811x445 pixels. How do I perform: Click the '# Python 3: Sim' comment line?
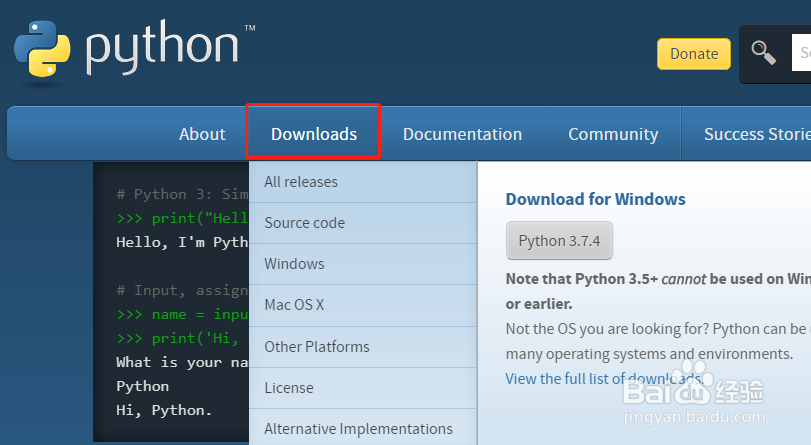tap(182, 194)
